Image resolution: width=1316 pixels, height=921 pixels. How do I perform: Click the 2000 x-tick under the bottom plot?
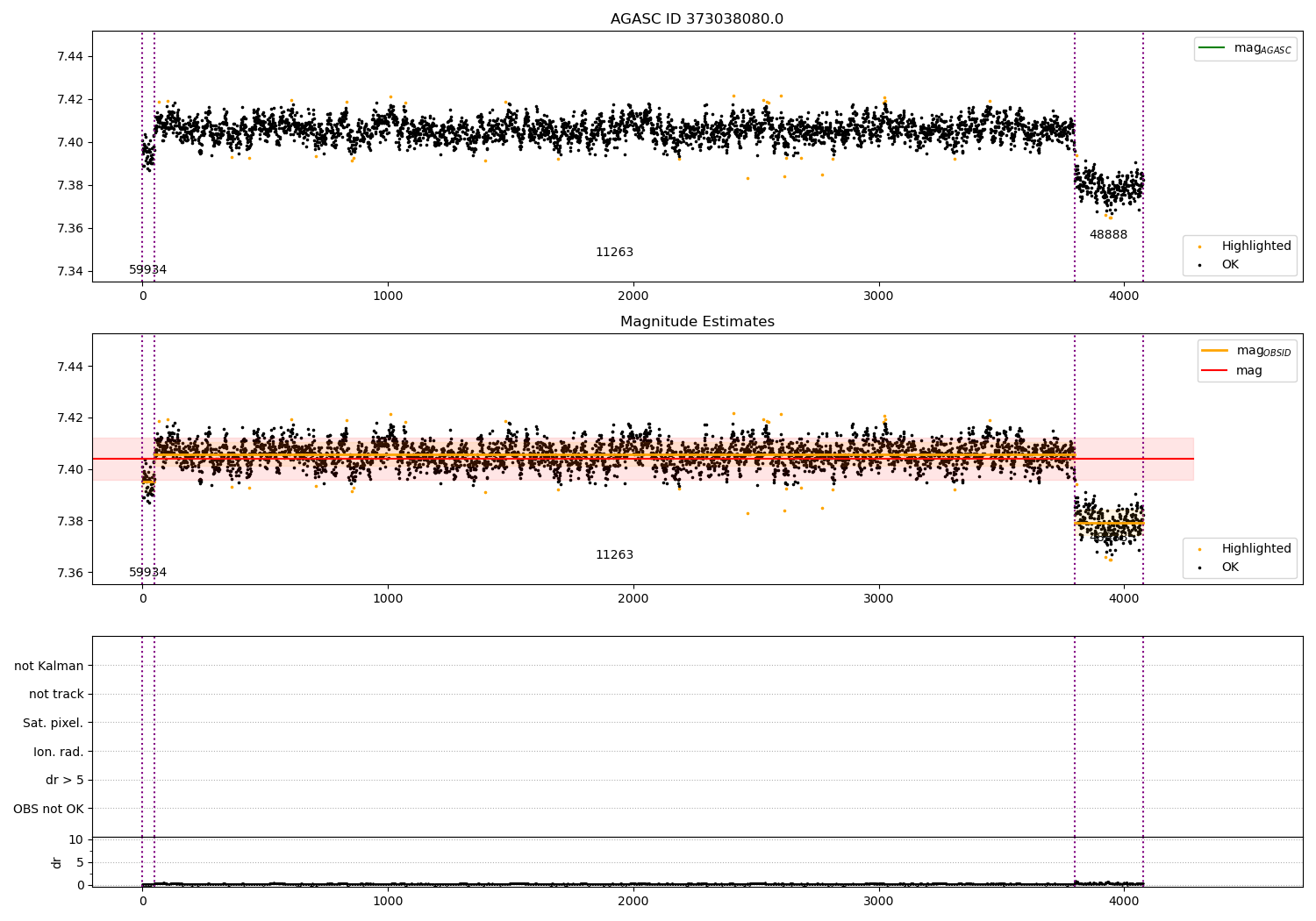[633, 902]
